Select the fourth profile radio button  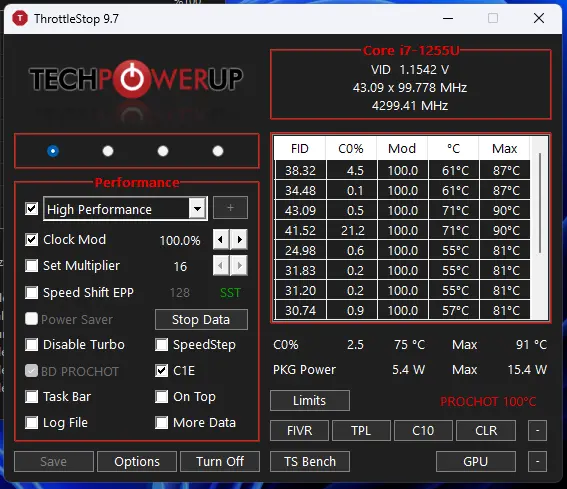[218, 151]
